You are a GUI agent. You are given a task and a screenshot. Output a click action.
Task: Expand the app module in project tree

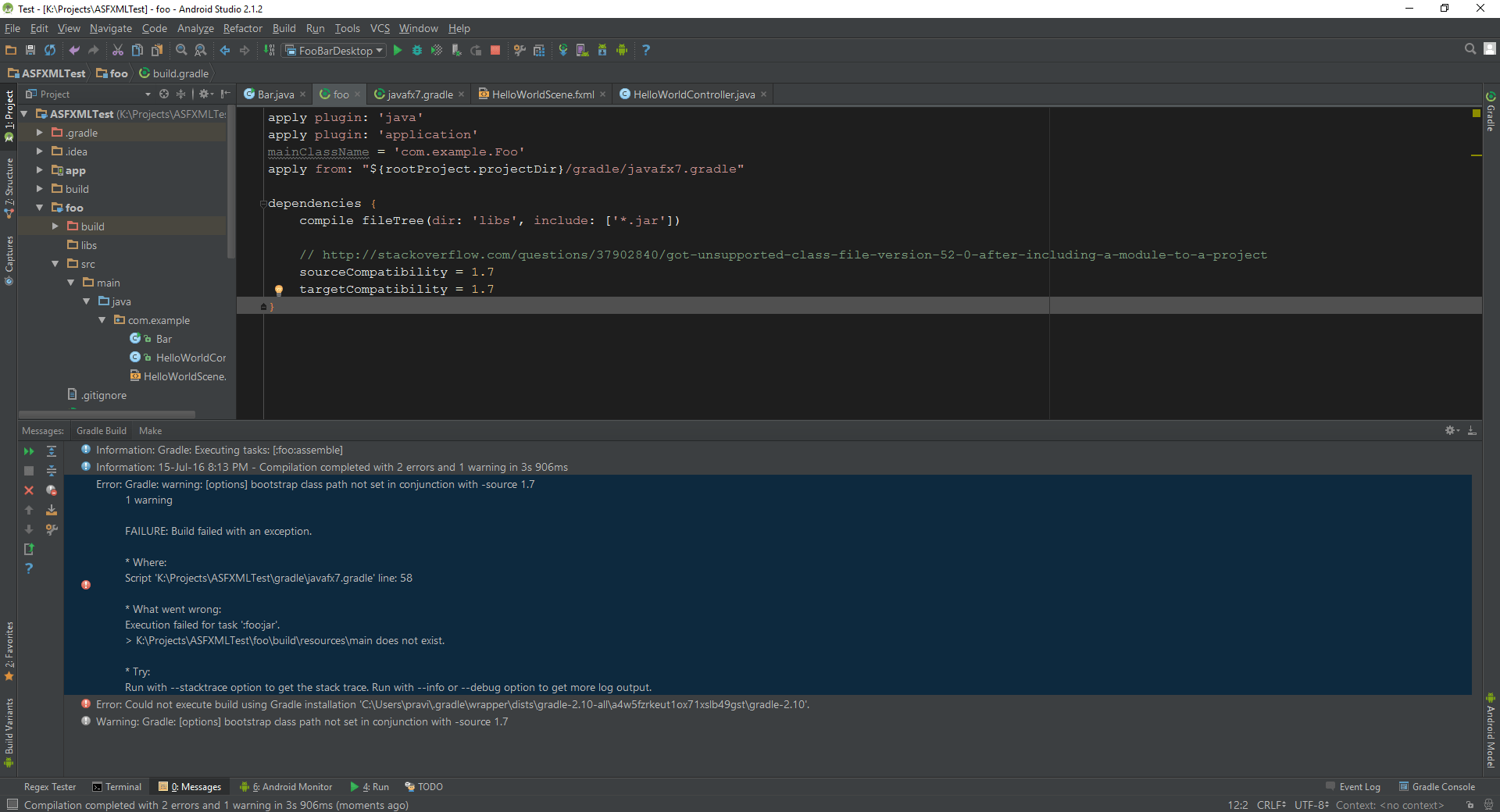(40, 170)
